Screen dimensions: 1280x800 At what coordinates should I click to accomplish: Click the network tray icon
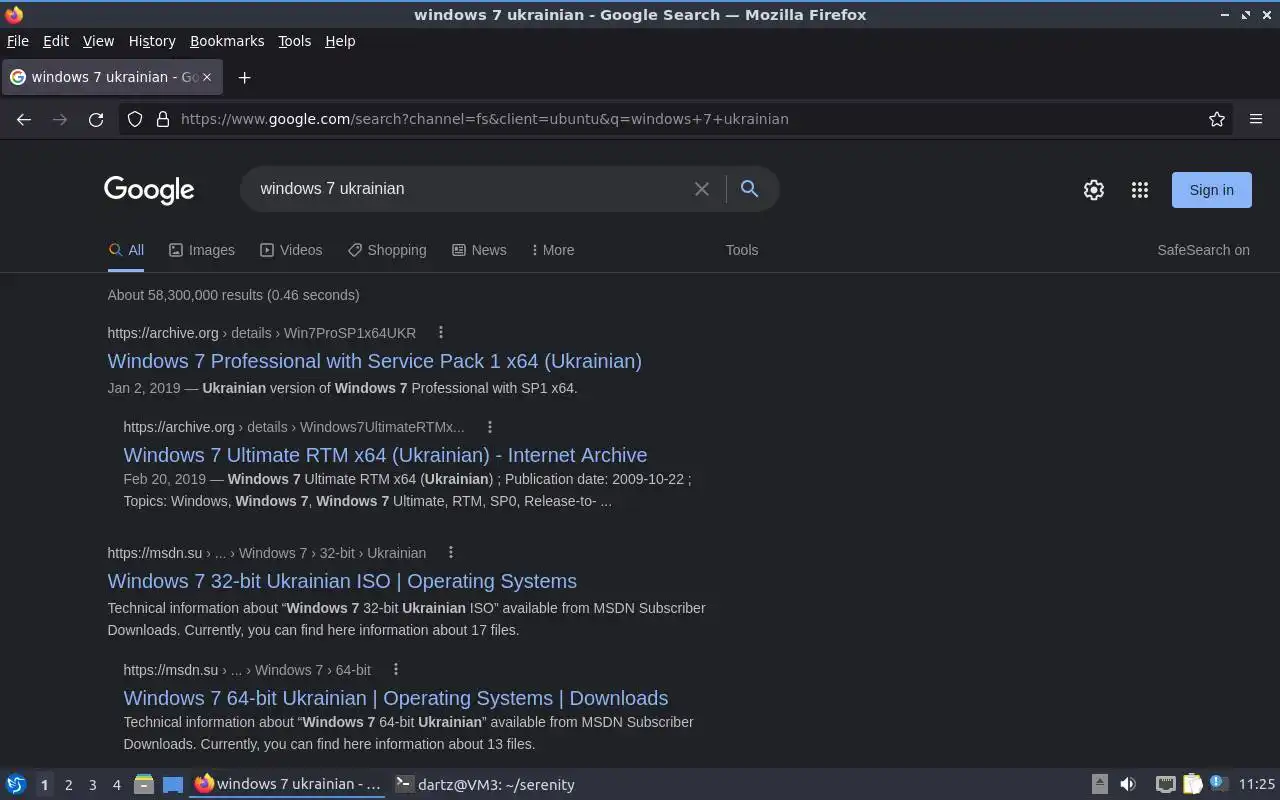(x=1165, y=785)
